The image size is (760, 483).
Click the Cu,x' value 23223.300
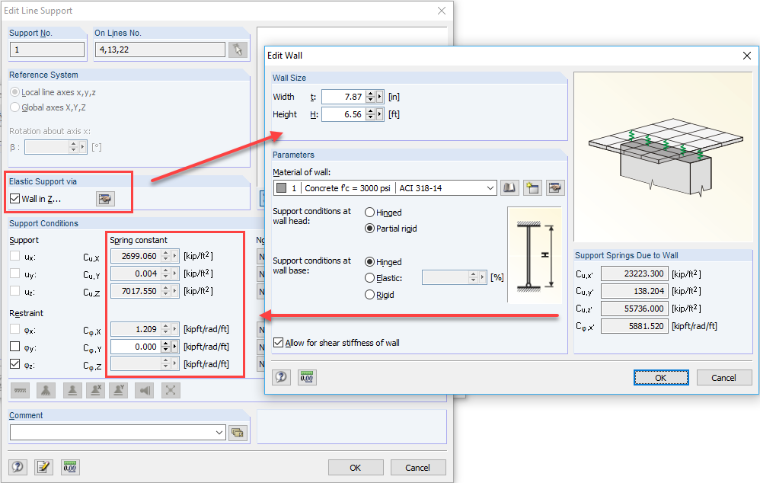(634, 274)
